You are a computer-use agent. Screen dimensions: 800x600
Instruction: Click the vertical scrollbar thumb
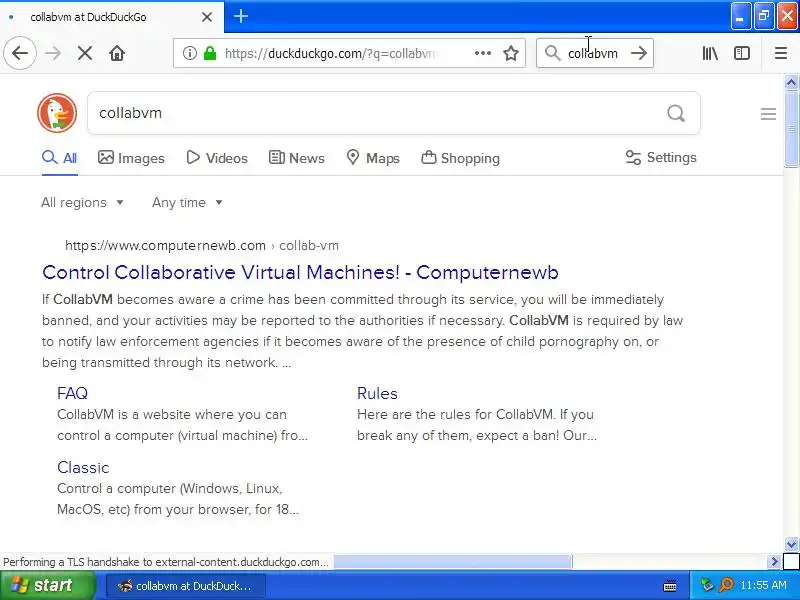pos(791,128)
